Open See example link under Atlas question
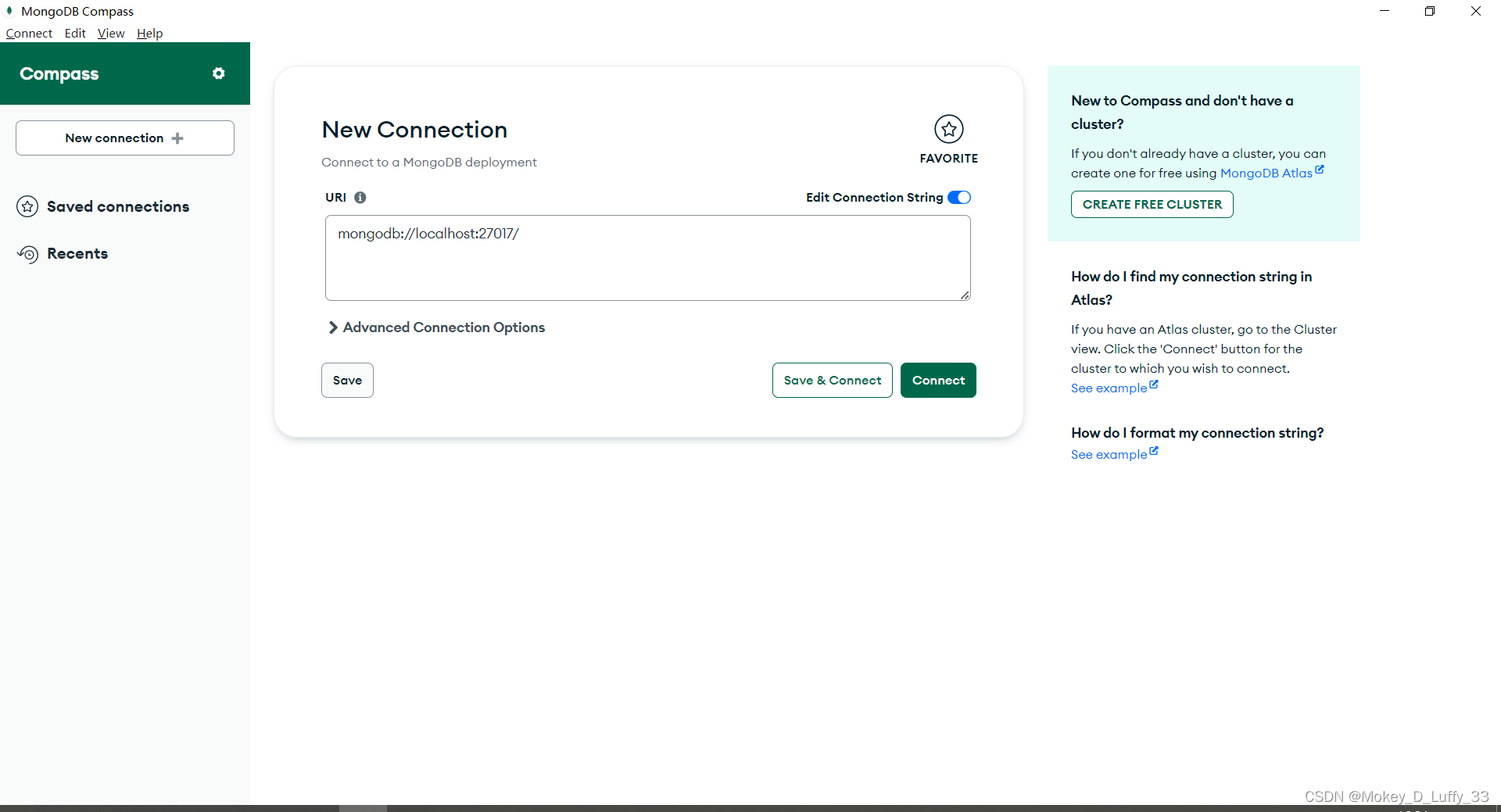This screenshot has height=812, width=1501. point(1115,388)
